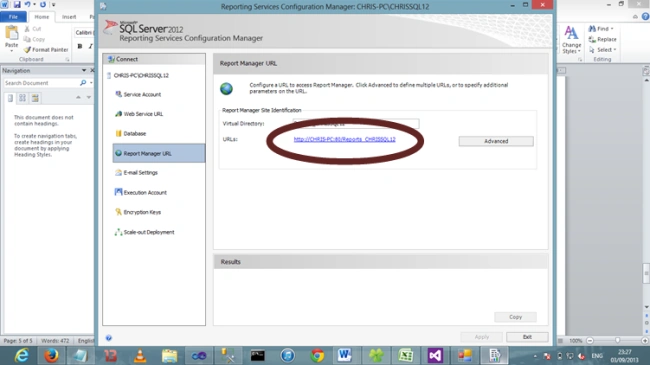The width and height of the screenshot is (650, 365).
Task: Select Report Manager URL section
Action: click(158, 153)
